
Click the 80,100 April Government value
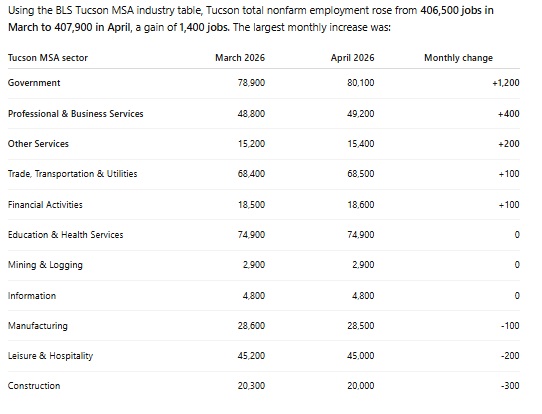point(361,83)
